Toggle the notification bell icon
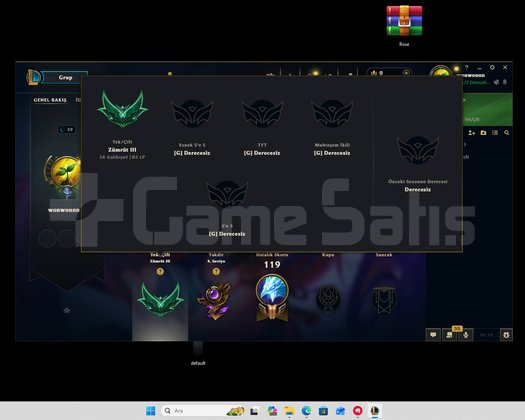Image resolution: width=525 pixels, height=420 pixels. [x=505, y=82]
